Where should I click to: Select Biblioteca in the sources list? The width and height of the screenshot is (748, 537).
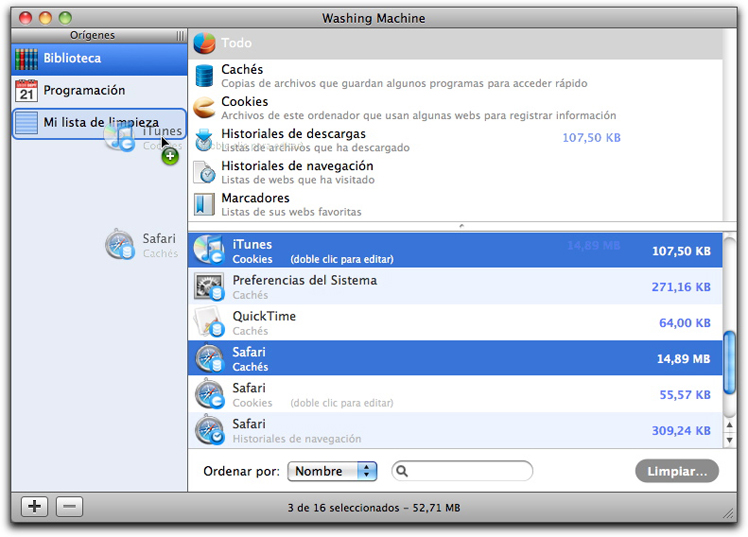[x=99, y=59]
